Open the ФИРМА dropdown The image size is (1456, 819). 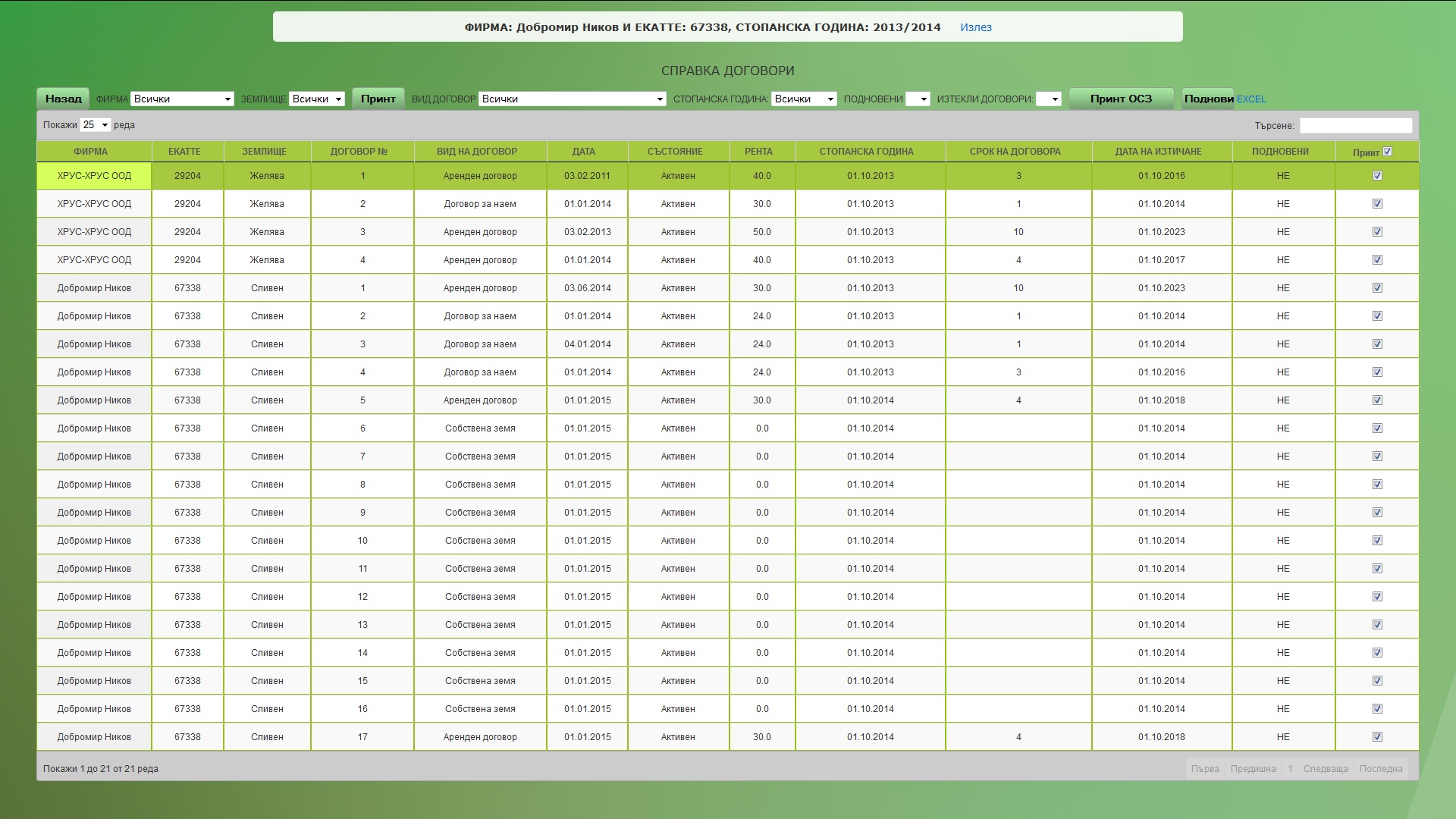(x=182, y=99)
